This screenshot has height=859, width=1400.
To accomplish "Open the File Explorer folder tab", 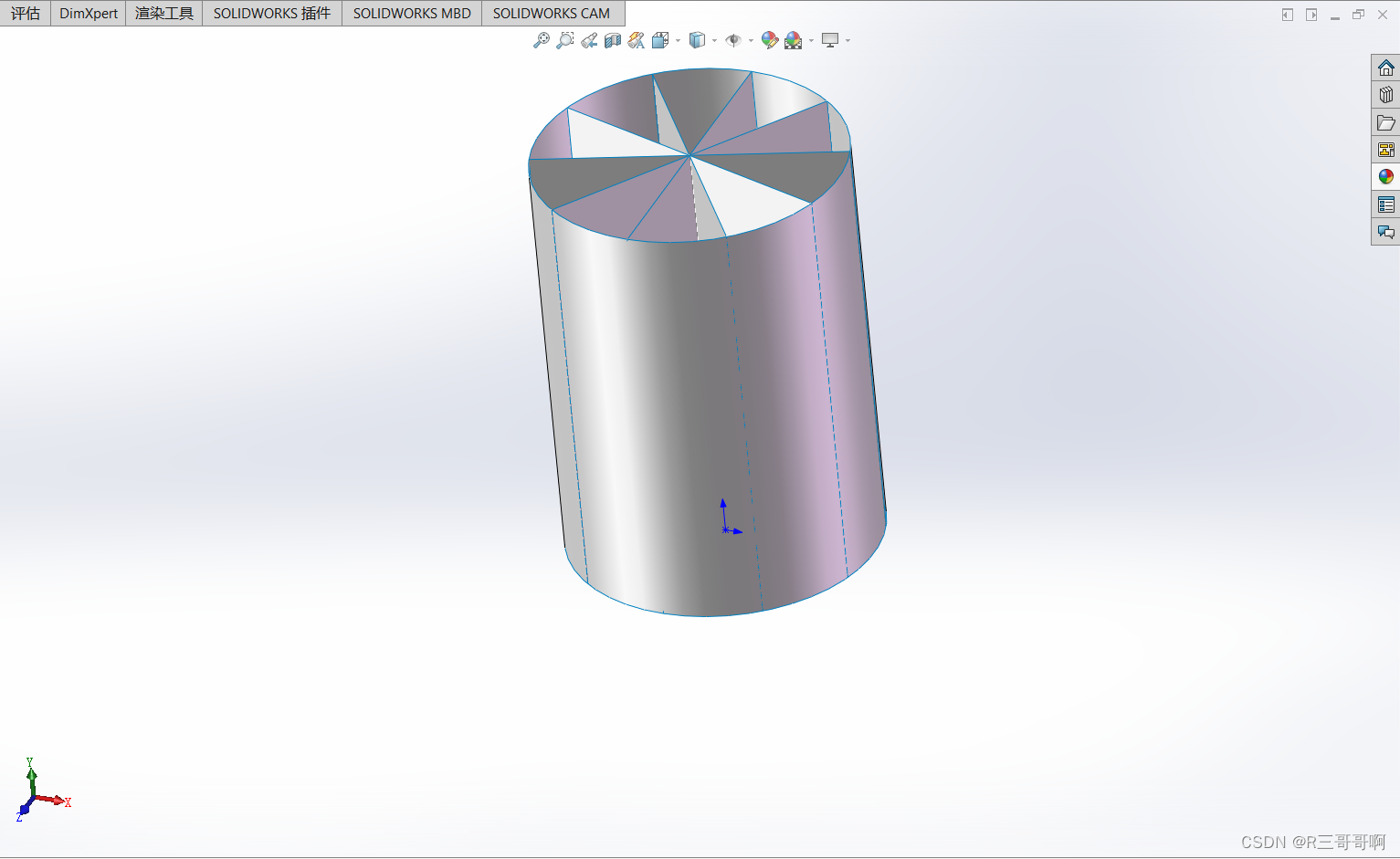I will pyautogui.click(x=1385, y=122).
